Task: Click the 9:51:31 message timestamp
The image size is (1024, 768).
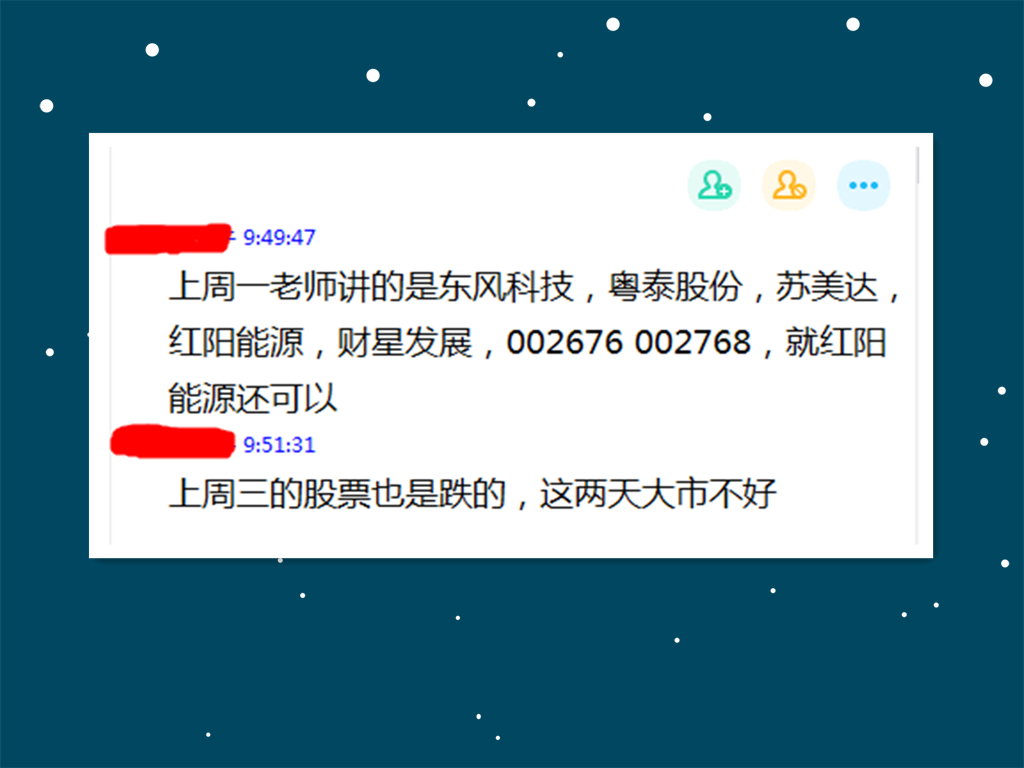Action: click(x=280, y=445)
